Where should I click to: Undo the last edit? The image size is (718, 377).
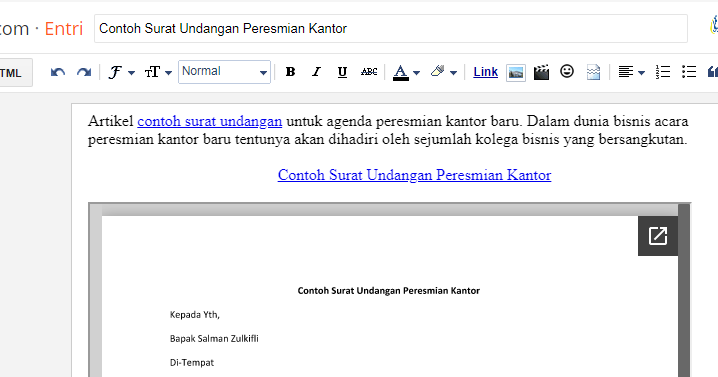point(58,72)
